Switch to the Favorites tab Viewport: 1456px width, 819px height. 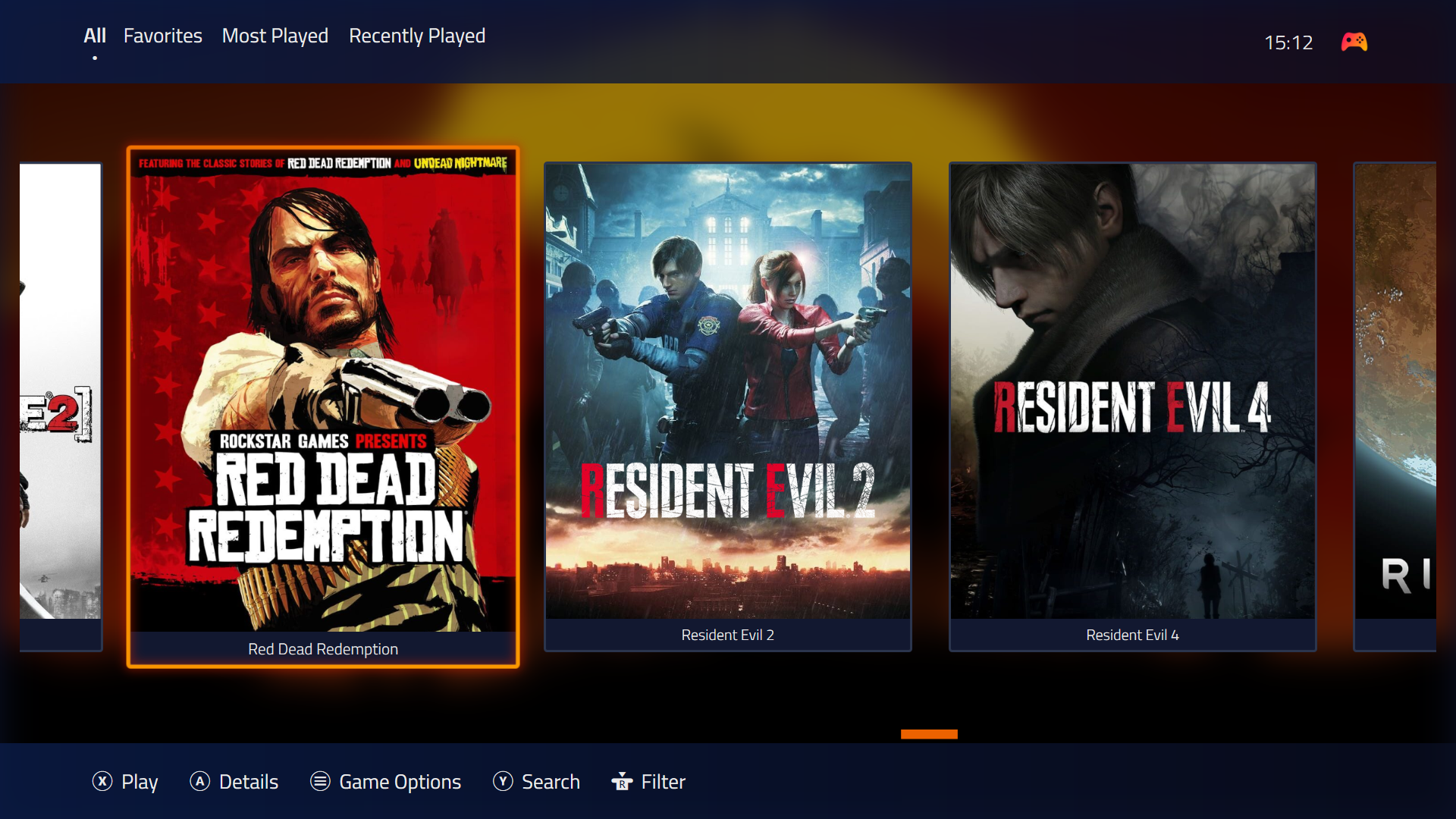pos(162,36)
